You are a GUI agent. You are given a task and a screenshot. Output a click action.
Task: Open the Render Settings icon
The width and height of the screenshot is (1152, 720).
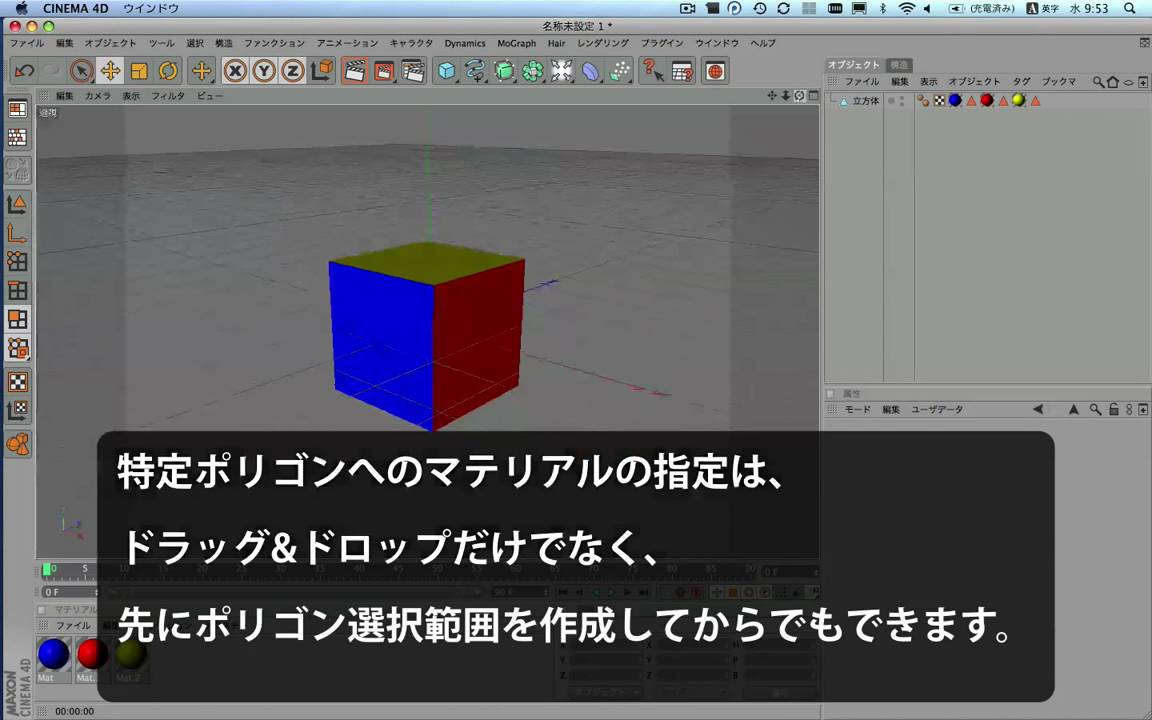pos(414,71)
